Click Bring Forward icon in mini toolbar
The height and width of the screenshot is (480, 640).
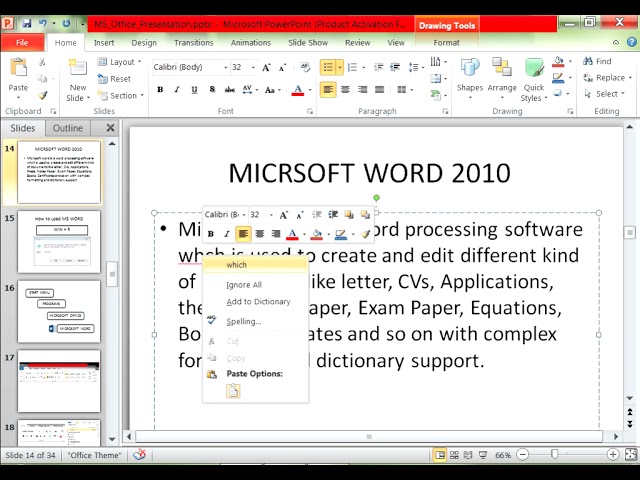tap(349, 215)
